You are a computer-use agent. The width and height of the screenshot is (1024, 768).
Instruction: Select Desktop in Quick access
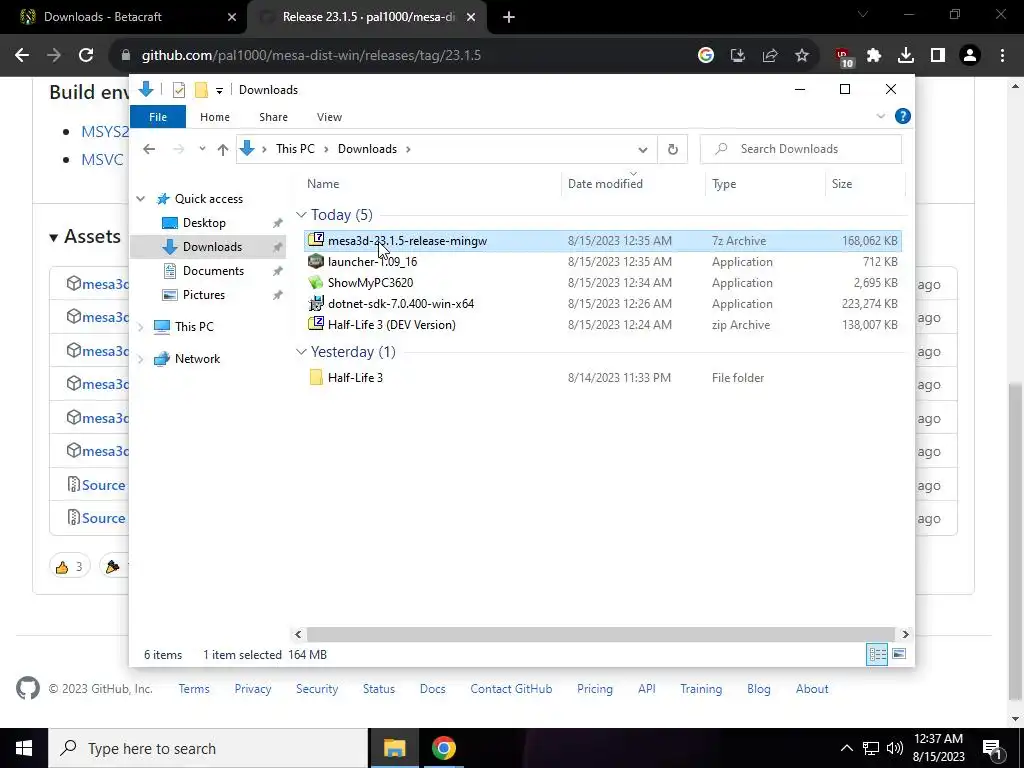204,223
